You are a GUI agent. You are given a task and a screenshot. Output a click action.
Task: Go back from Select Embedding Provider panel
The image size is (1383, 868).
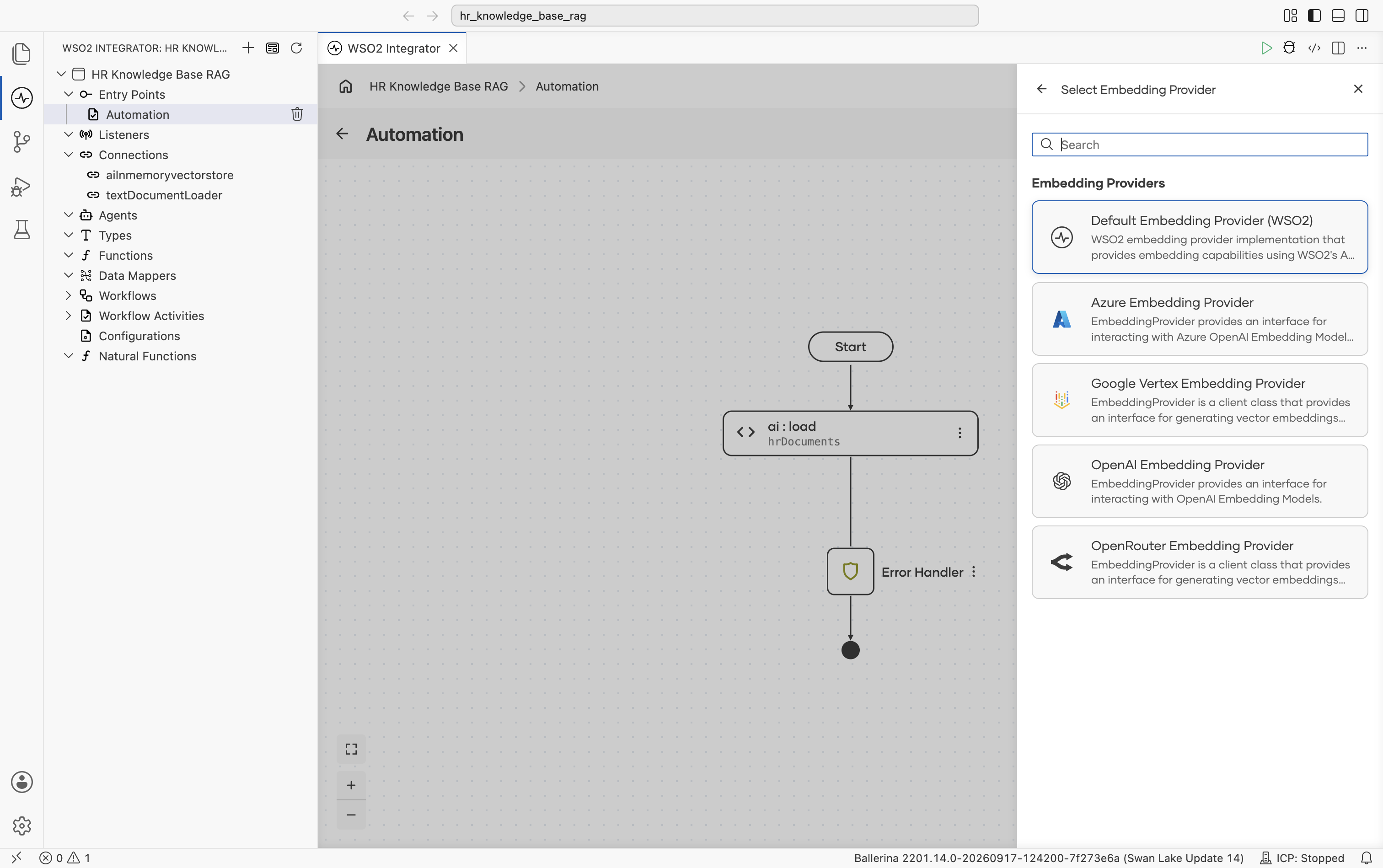(1041, 89)
